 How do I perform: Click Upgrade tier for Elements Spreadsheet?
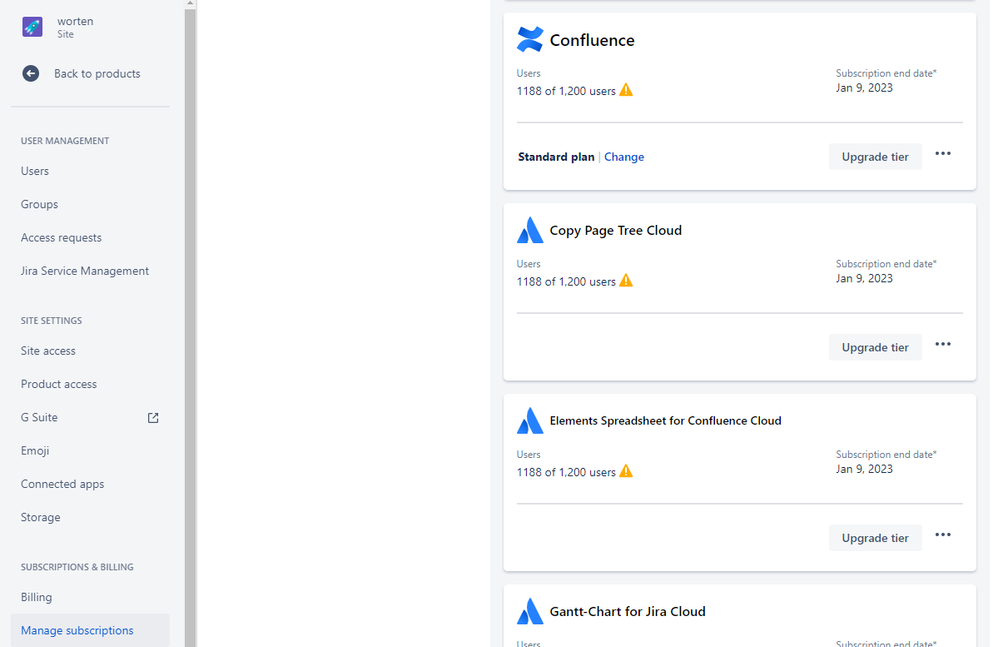click(x=875, y=538)
